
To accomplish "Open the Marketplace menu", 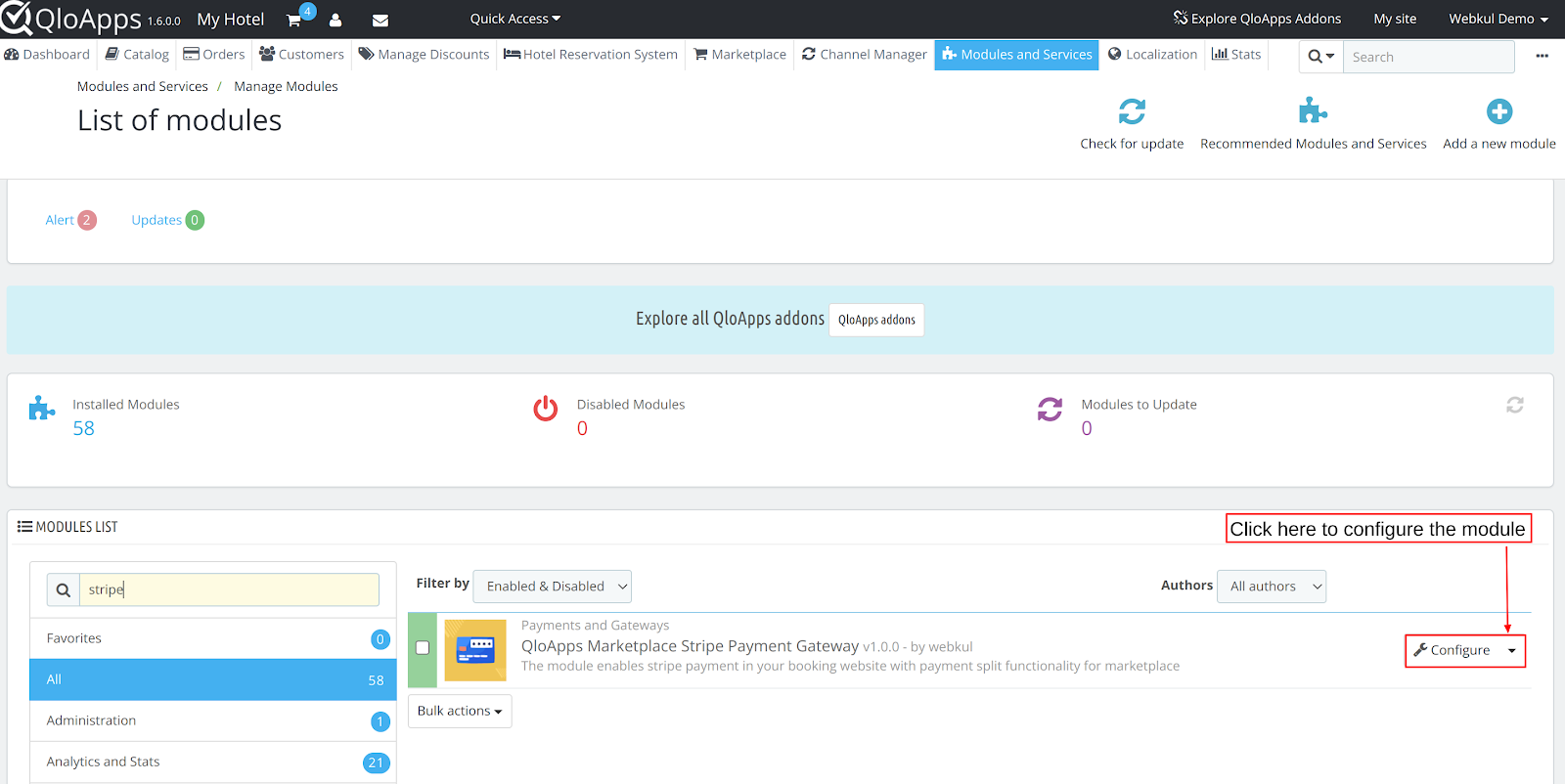I will (739, 55).
